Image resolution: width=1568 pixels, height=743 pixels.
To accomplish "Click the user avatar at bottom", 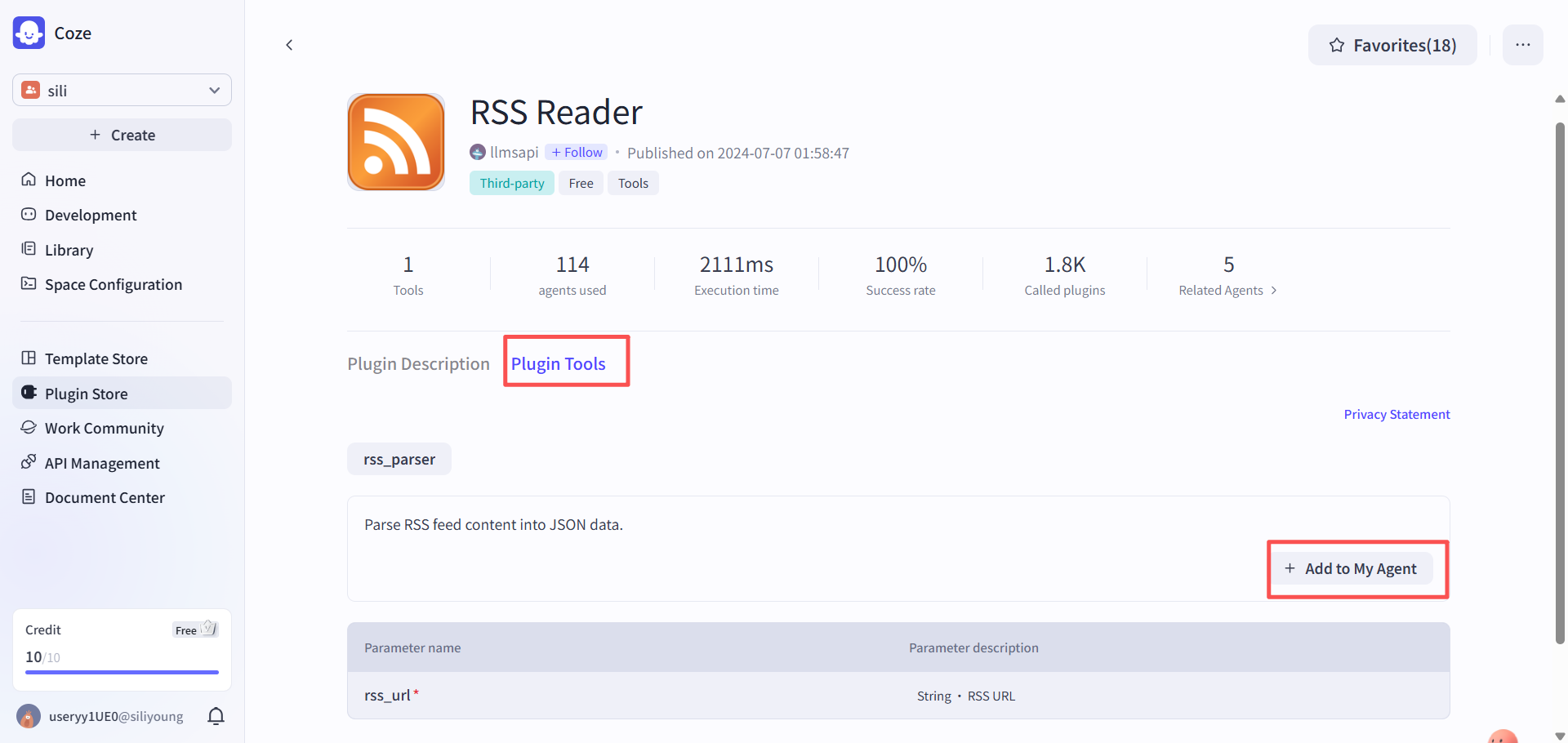I will [29, 716].
